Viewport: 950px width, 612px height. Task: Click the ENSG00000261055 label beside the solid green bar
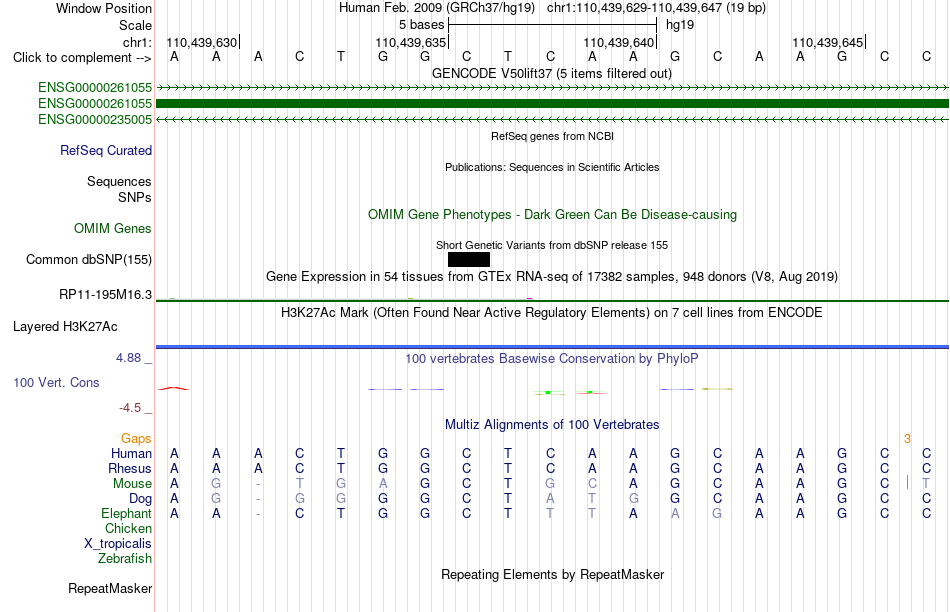point(95,104)
